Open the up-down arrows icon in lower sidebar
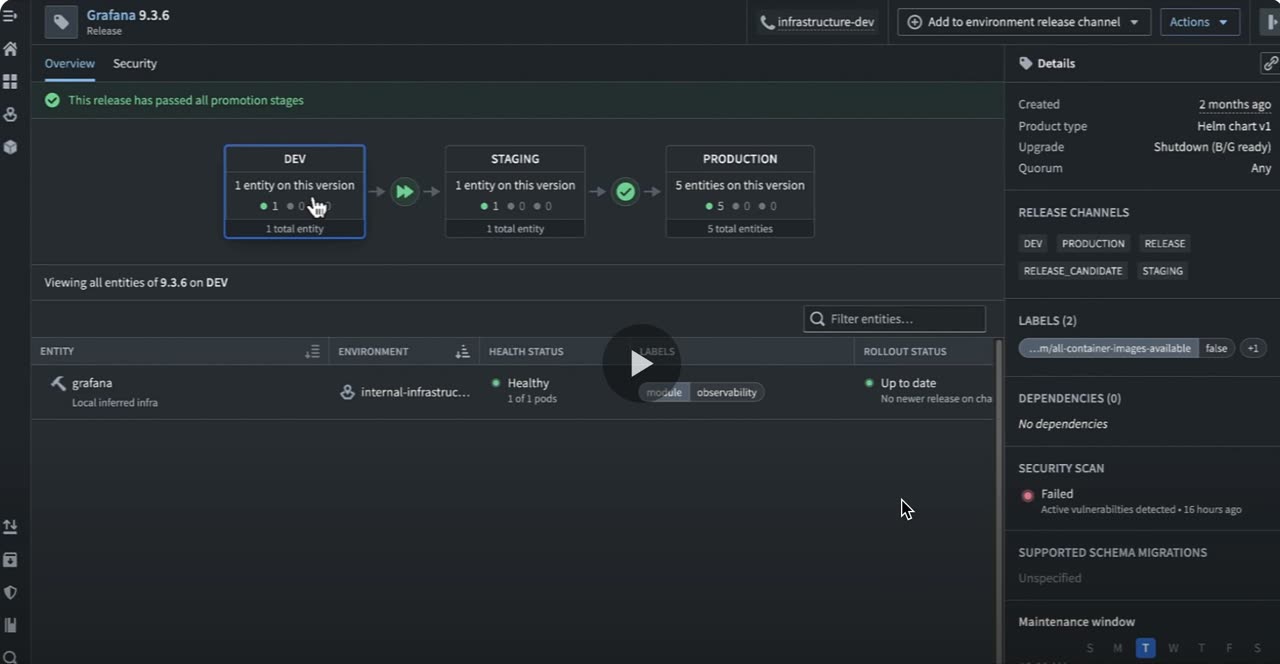 point(10,527)
